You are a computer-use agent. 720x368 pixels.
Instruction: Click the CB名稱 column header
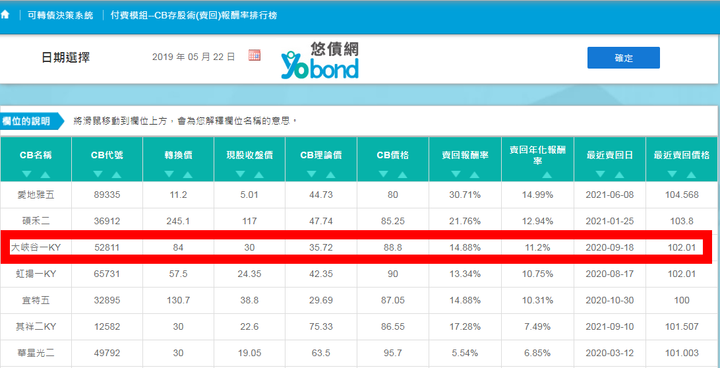pos(36,155)
